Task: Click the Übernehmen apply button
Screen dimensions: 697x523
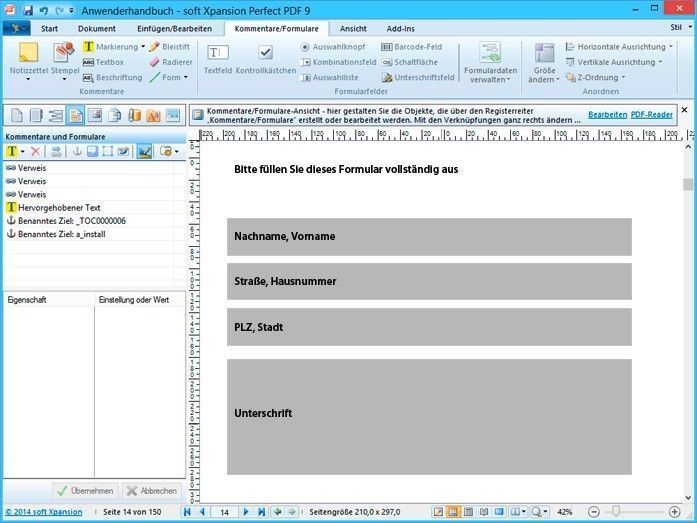Action: point(85,491)
